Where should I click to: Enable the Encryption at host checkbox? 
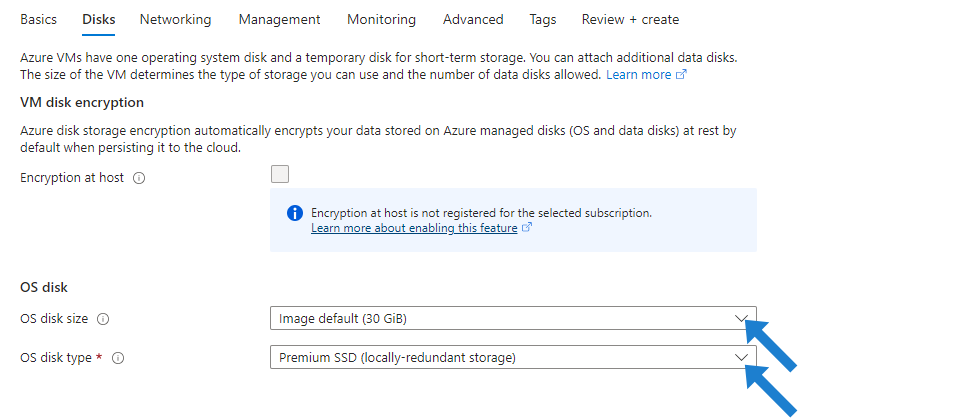click(280, 175)
